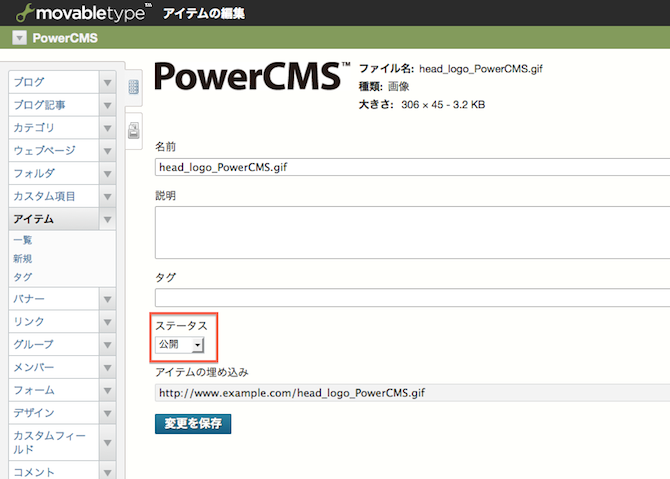
Task: Open the PowerCMS blog selector dropdown arrow
Action: pyautogui.click(x=19, y=38)
